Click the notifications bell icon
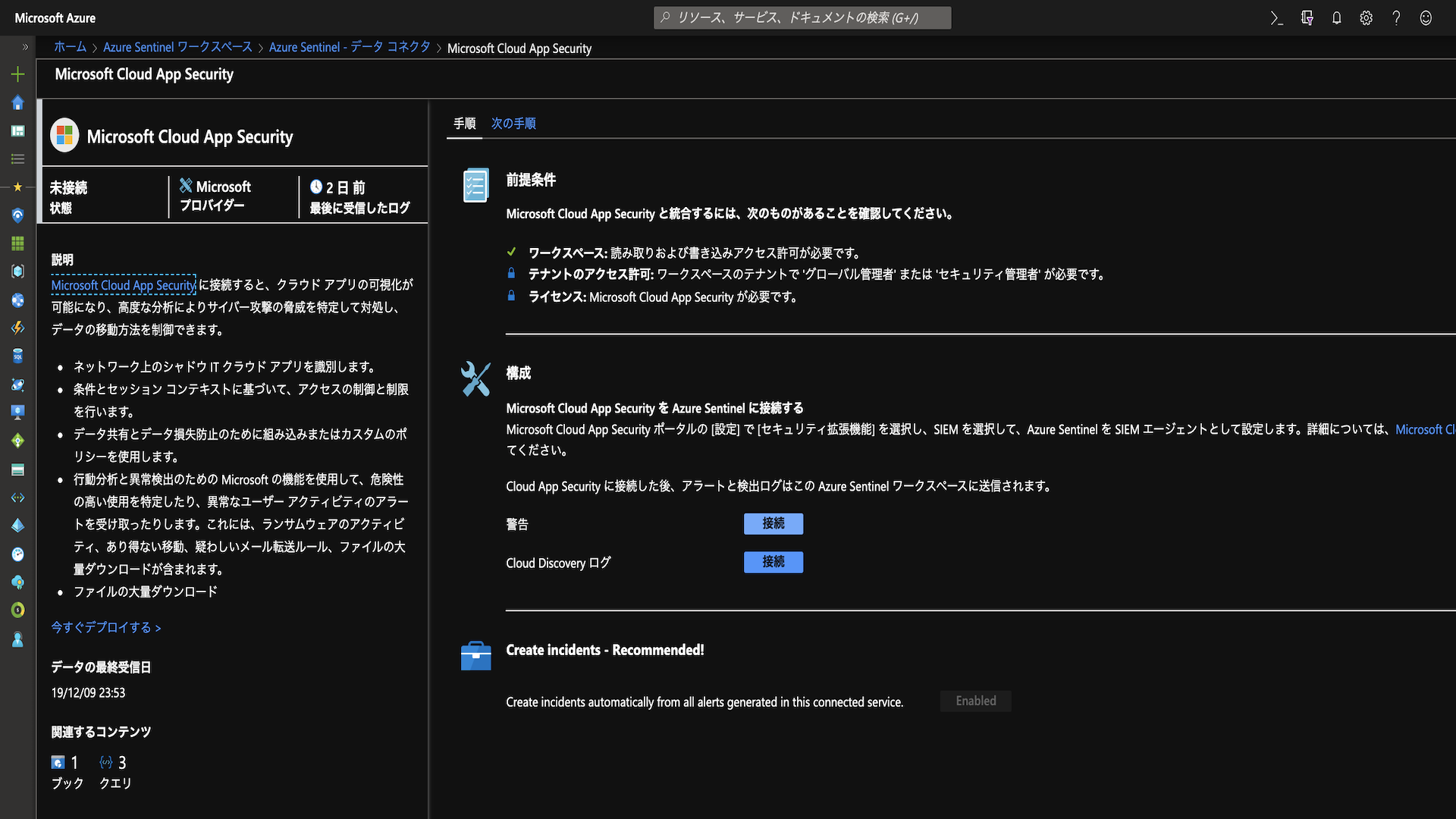Viewport: 1456px width, 819px height. [1336, 18]
